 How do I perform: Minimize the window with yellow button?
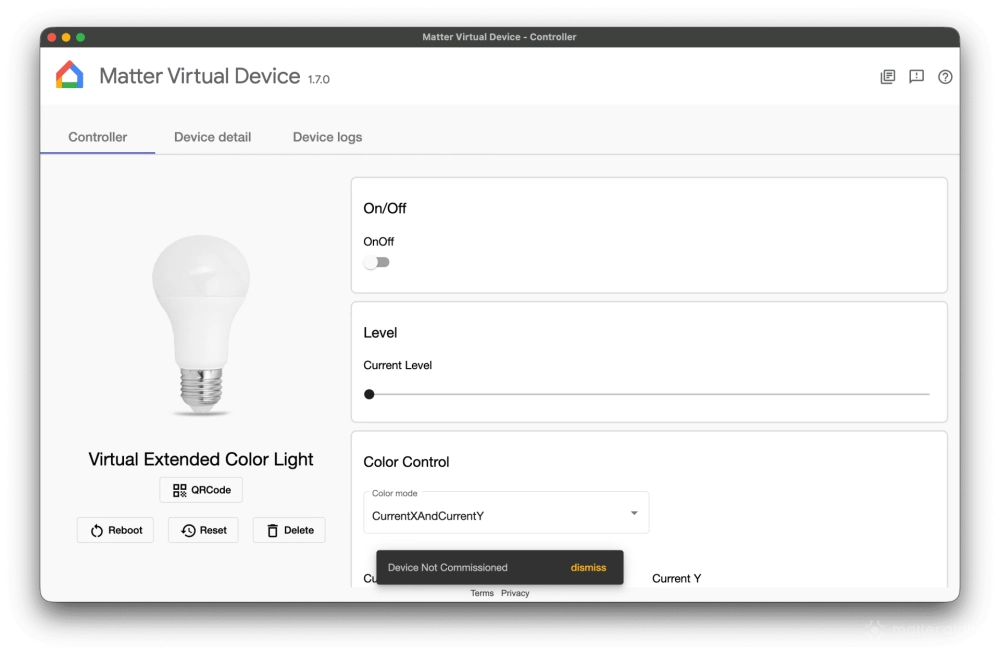pos(66,37)
